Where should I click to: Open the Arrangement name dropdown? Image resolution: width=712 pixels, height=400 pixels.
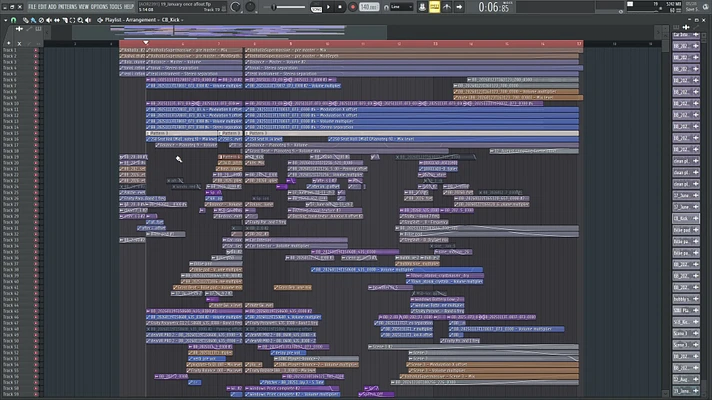[141, 20]
